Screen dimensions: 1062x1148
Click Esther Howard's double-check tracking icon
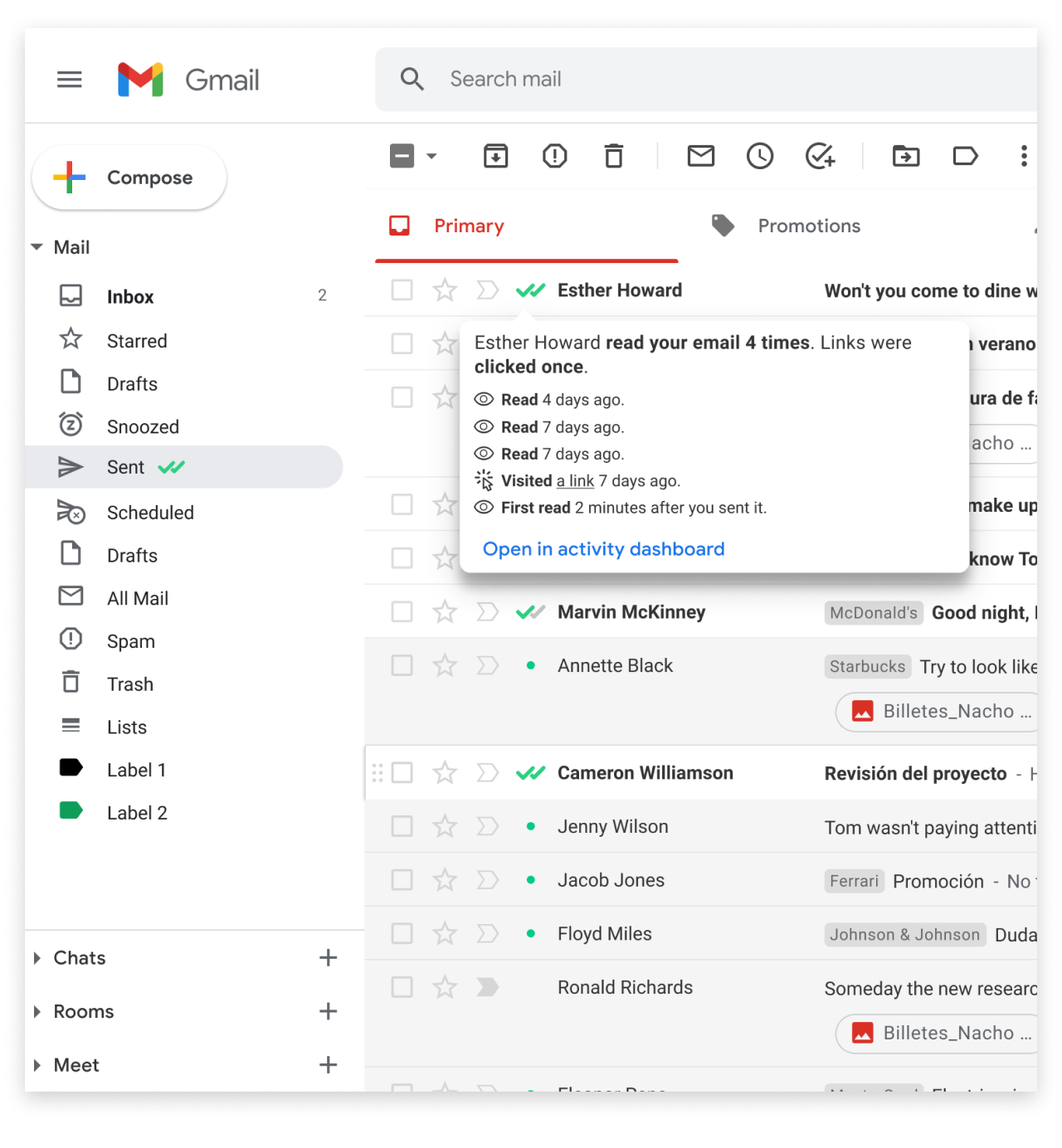tap(530, 290)
